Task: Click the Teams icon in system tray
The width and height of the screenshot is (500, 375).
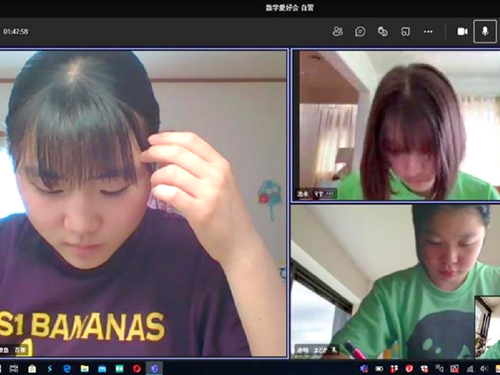Action: 364,368
